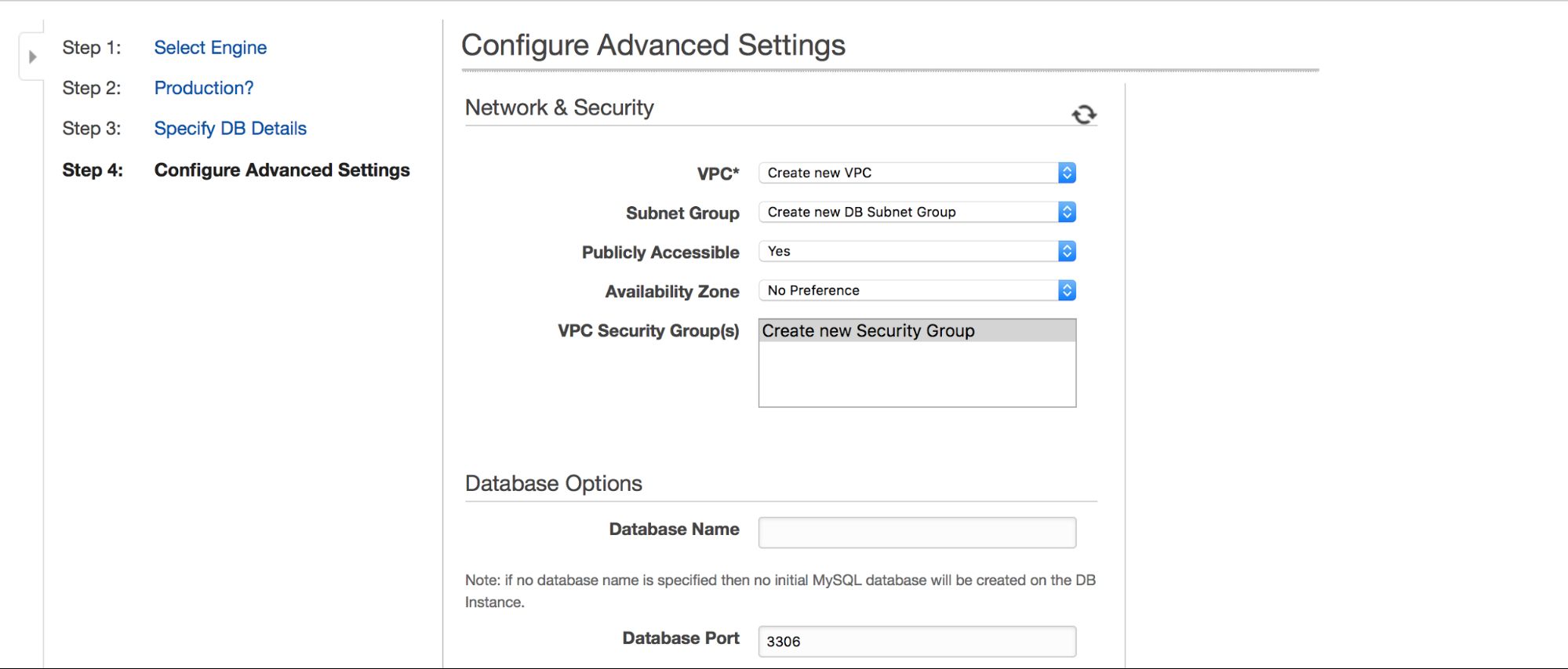
Task: Click the Publicly Accessible label
Action: pyautogui.click(x=660, y=253)
